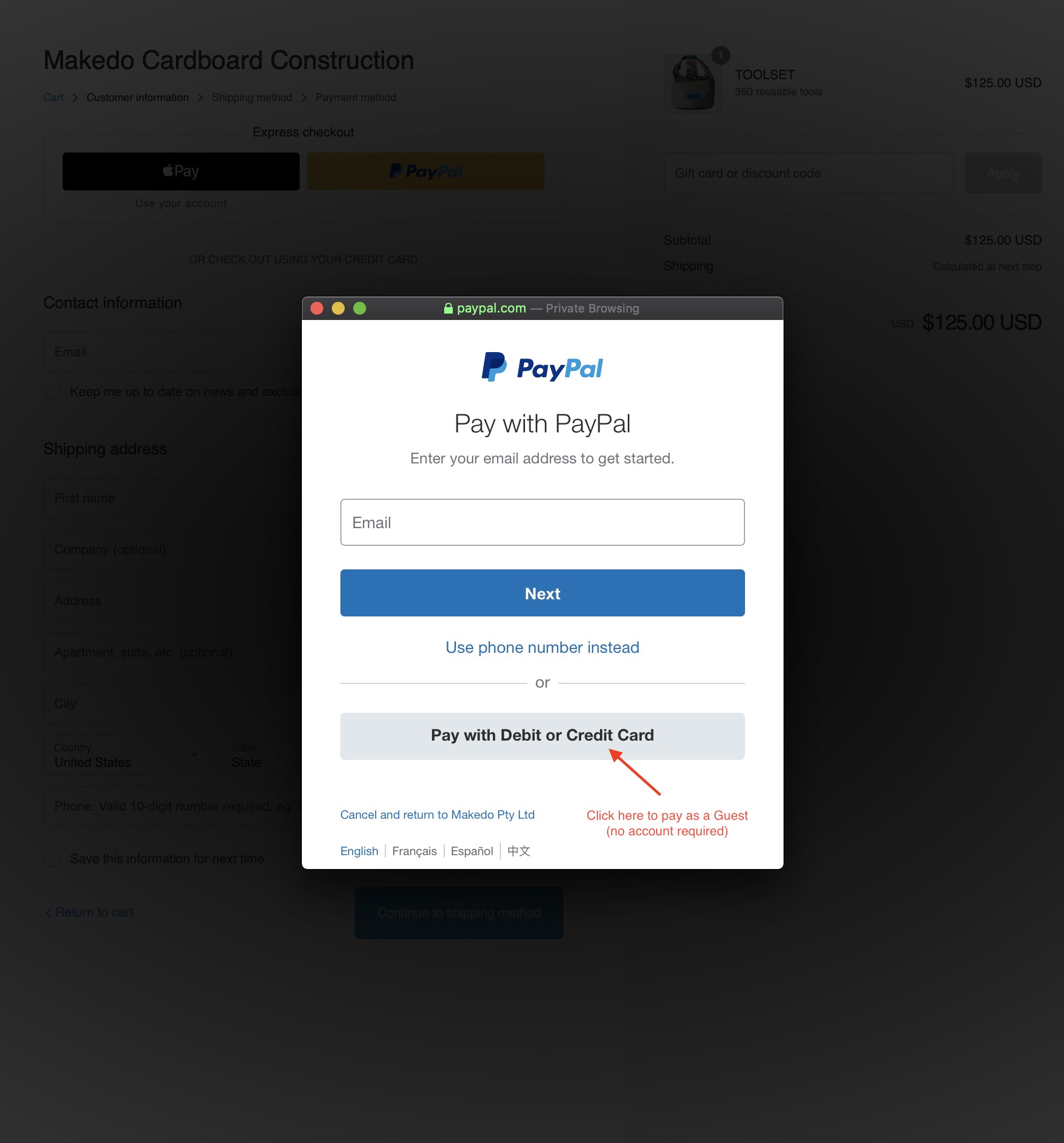Click the blue Next button

(542, 593)
